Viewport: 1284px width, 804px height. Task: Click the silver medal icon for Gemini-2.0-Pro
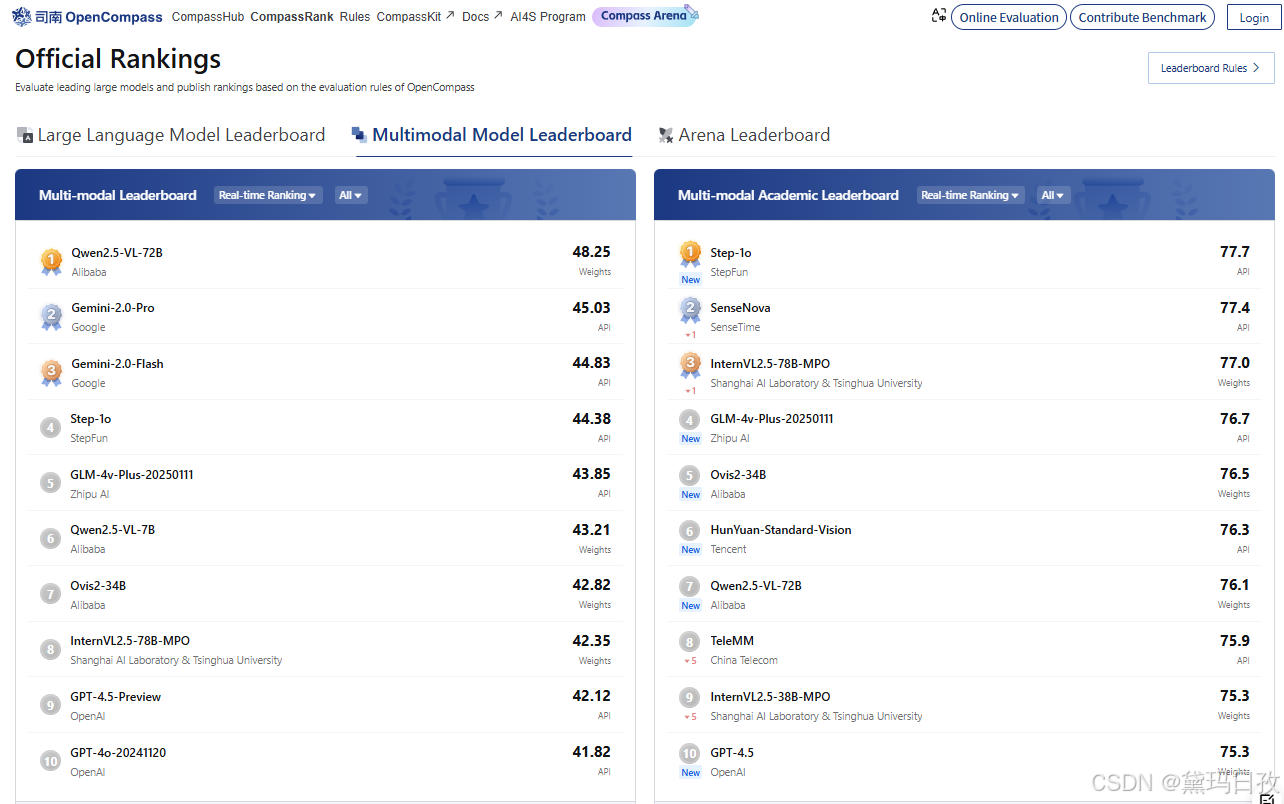pos(51,317)
